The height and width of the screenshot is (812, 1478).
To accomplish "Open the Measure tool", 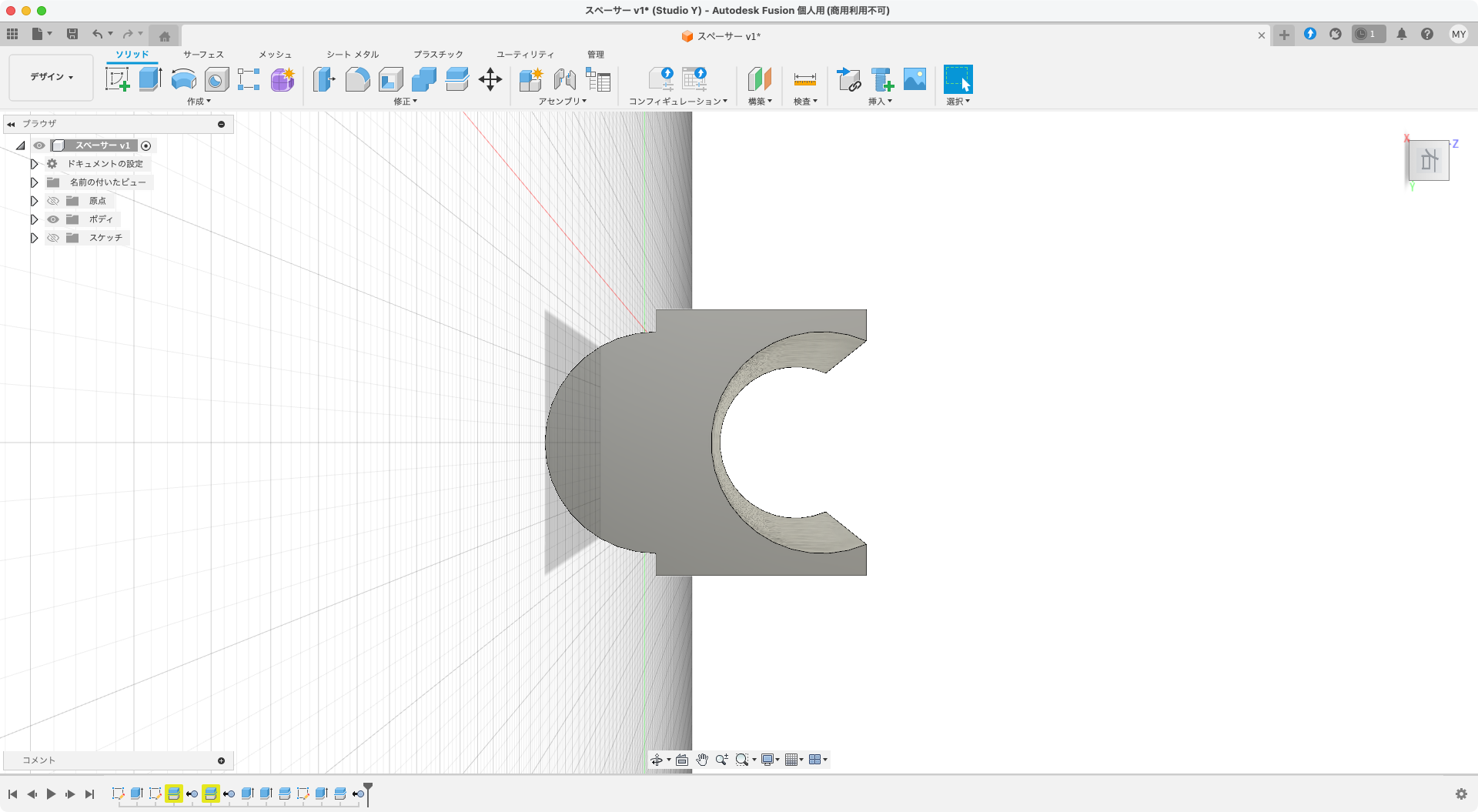I will pyautogui.click(x=804, y=79).
